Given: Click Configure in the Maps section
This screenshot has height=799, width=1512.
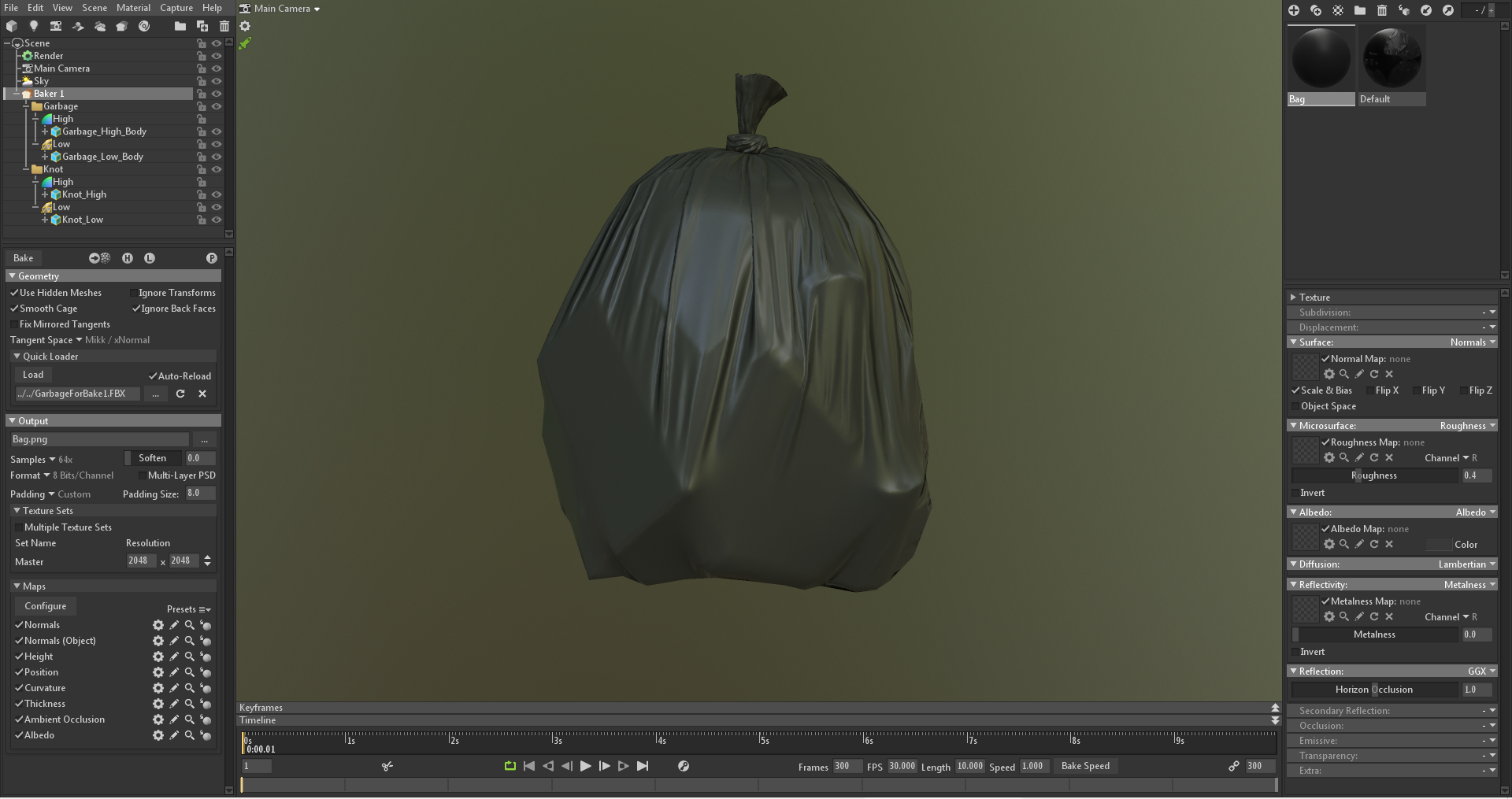Looking at the screenshot, I should pyautogui.click(x=46, y=606).
